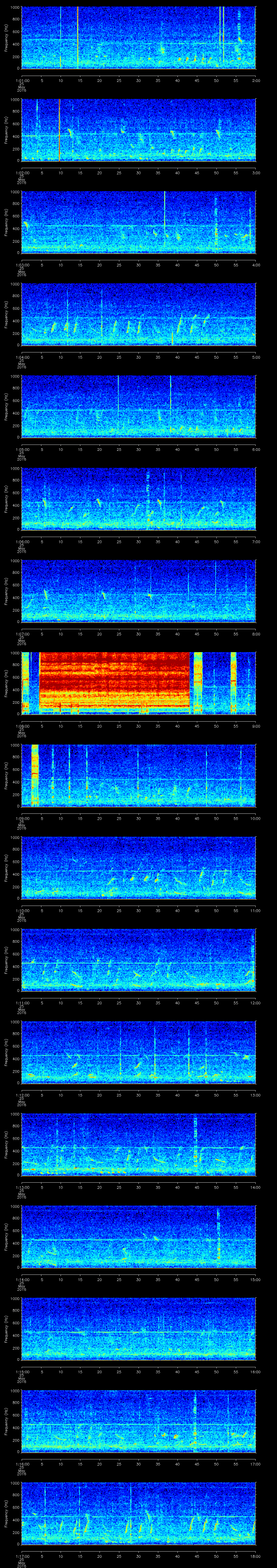Image resolution: width=277 pixels, height=1568 pixels.
Task: Click the spectrogram panel starting at 1:01:00
Action: tap(139, 38)
